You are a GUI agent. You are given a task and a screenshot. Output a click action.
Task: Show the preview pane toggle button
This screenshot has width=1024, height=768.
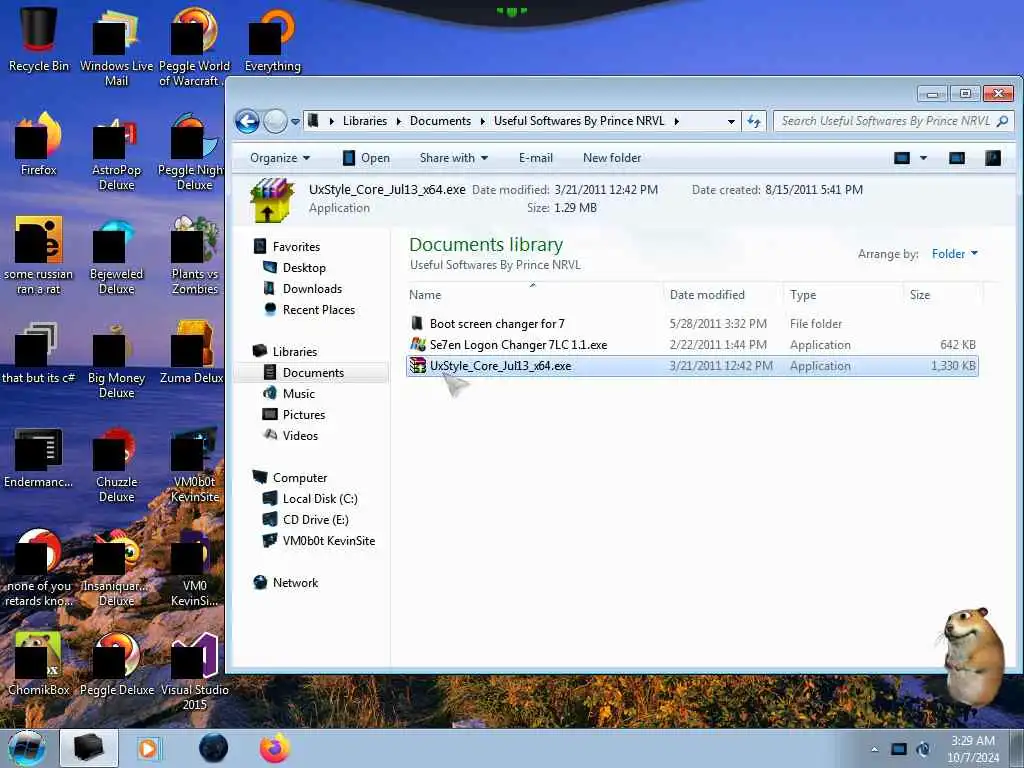[x=957, y=158]
